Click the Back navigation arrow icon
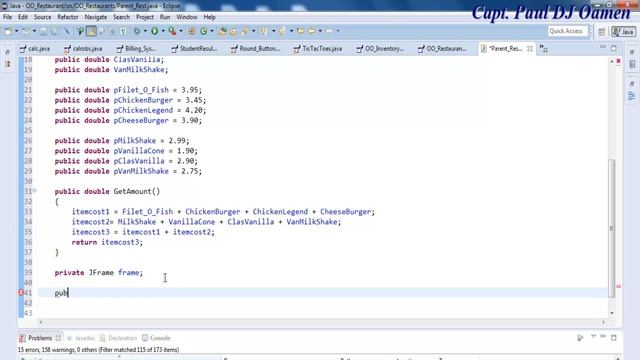The width and height of the screenshot is (640, 360). point(312,31)
